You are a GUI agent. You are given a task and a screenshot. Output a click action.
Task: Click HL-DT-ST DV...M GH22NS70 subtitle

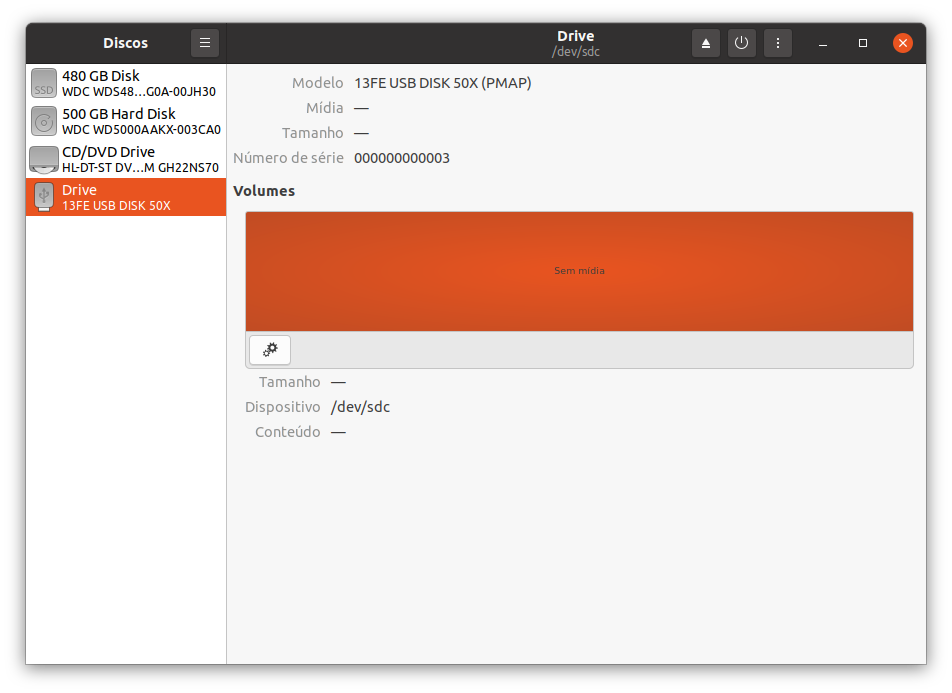tap(140, 168)
